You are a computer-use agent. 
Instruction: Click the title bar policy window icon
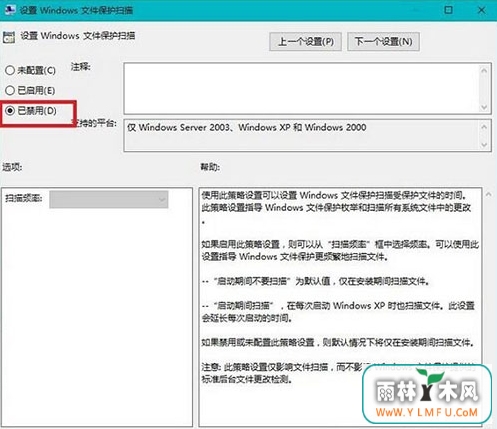(10, 10)
